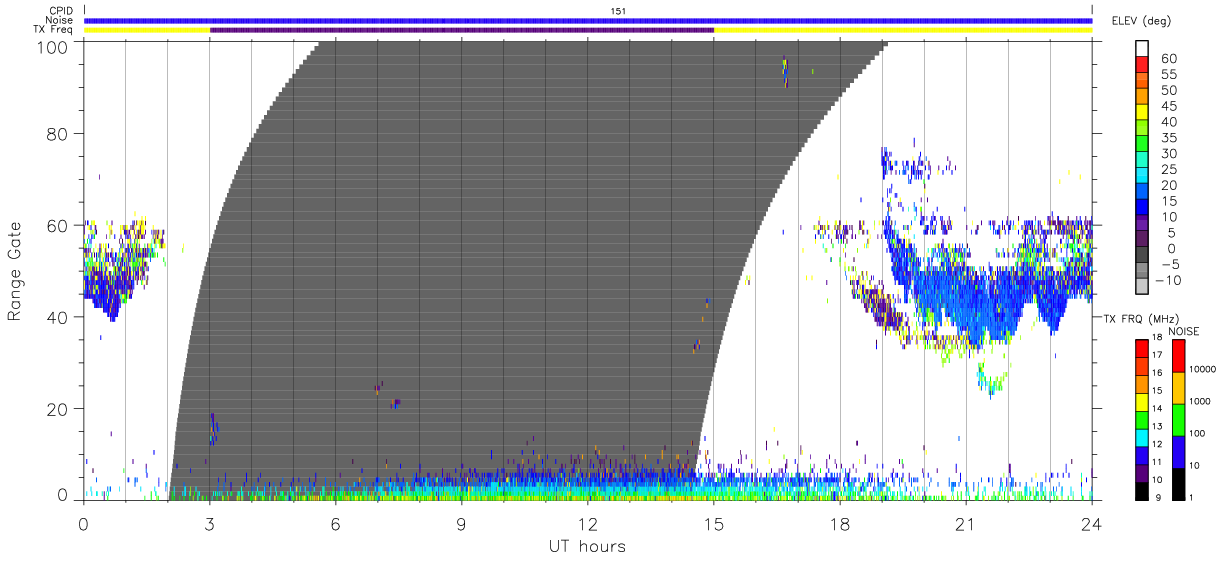Click the light gray bottom ELEV bar segment
1228x567 pixels.
(1142, 286)
